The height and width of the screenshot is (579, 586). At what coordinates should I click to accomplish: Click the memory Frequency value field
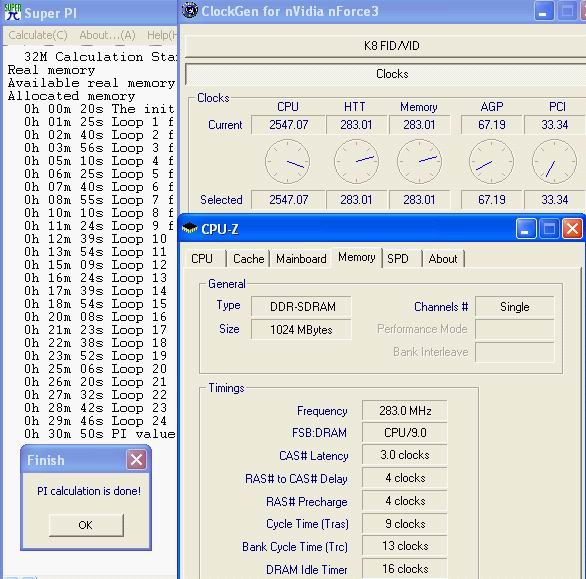pos(405,411)
